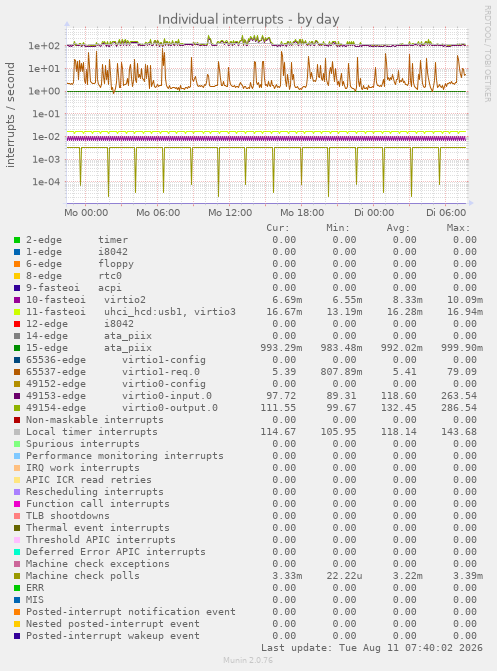Click the Cur: column header
The width and height of the screenshot is (497, 671).
coord(278,228)
